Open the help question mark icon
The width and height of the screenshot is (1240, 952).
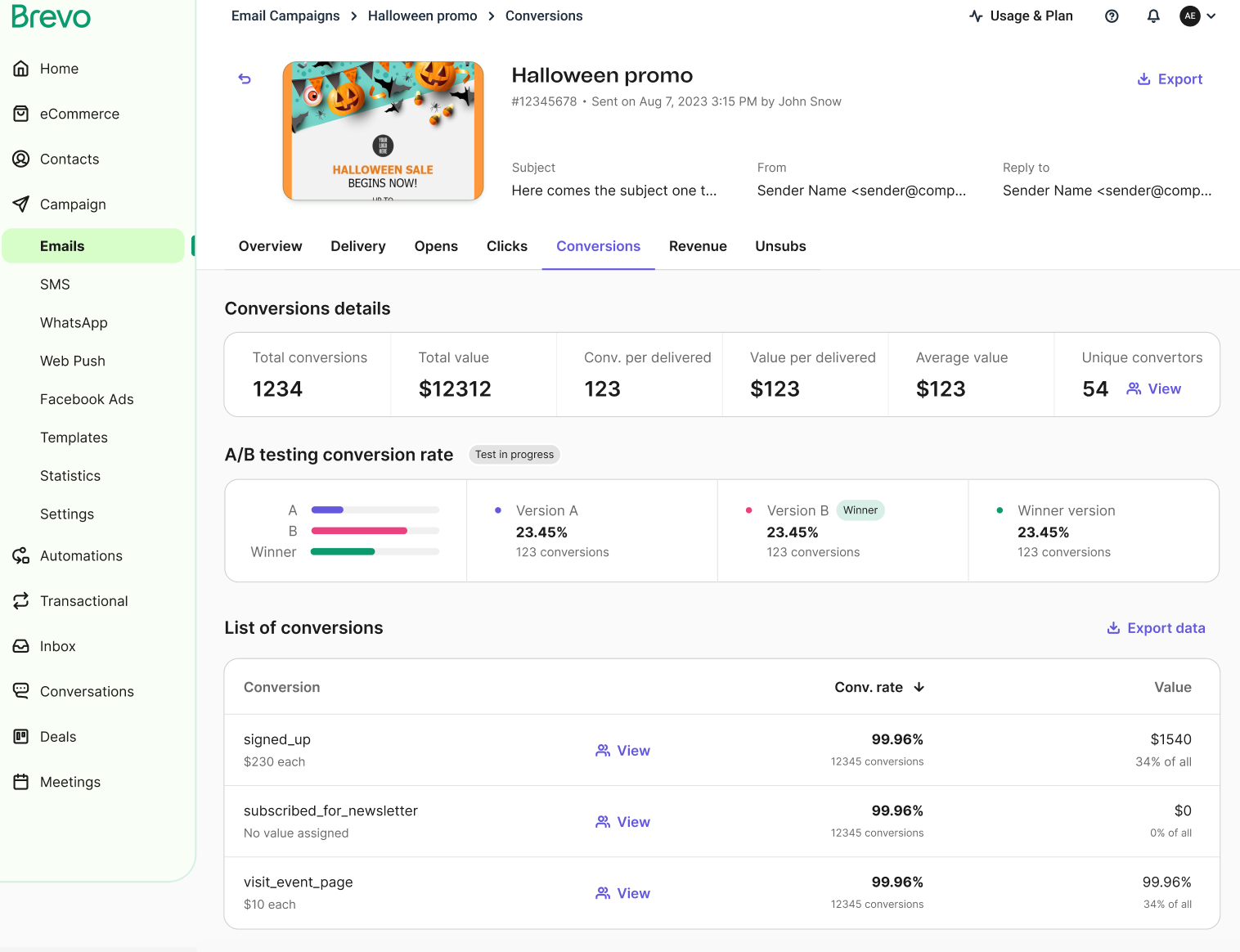click(x=1112, y=16)
